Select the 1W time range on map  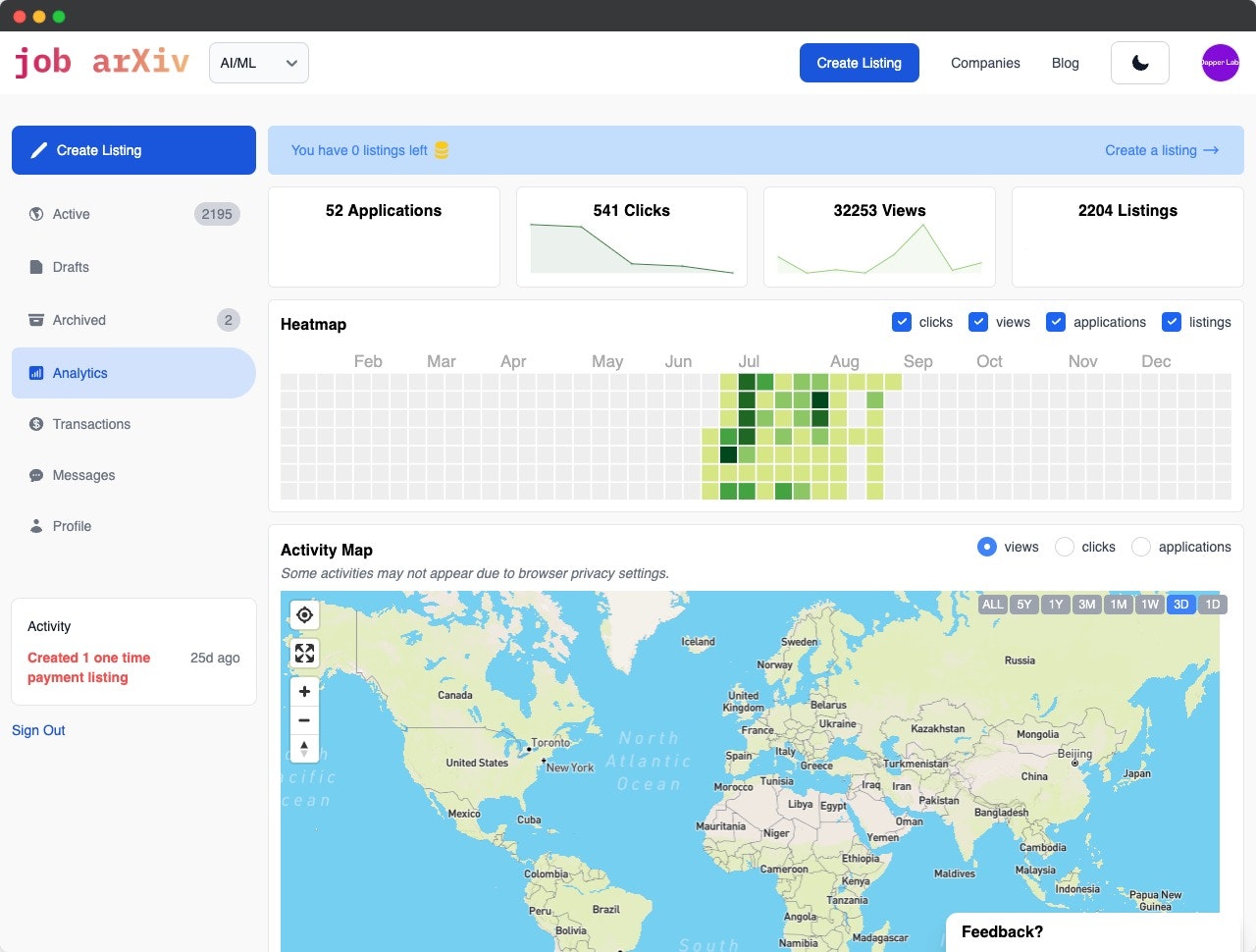coord(1150,604)
